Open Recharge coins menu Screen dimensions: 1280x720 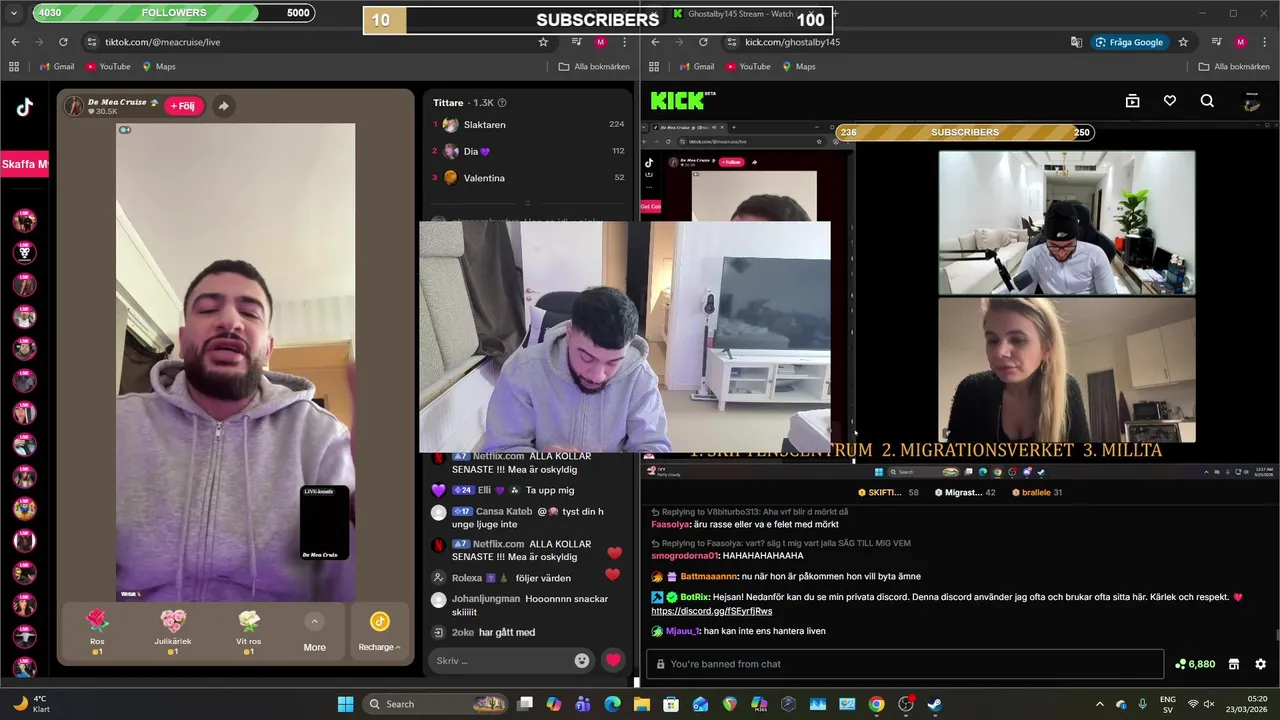[x=379, y=633]
